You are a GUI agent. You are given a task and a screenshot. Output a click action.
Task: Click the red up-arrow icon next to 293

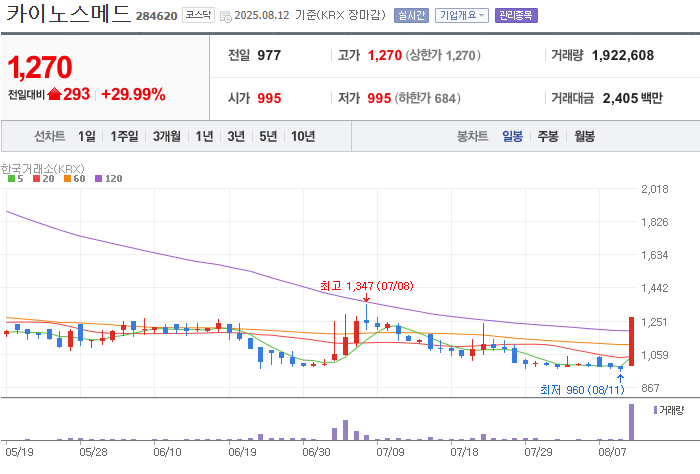pyautogui.click(x=54, y=94)
